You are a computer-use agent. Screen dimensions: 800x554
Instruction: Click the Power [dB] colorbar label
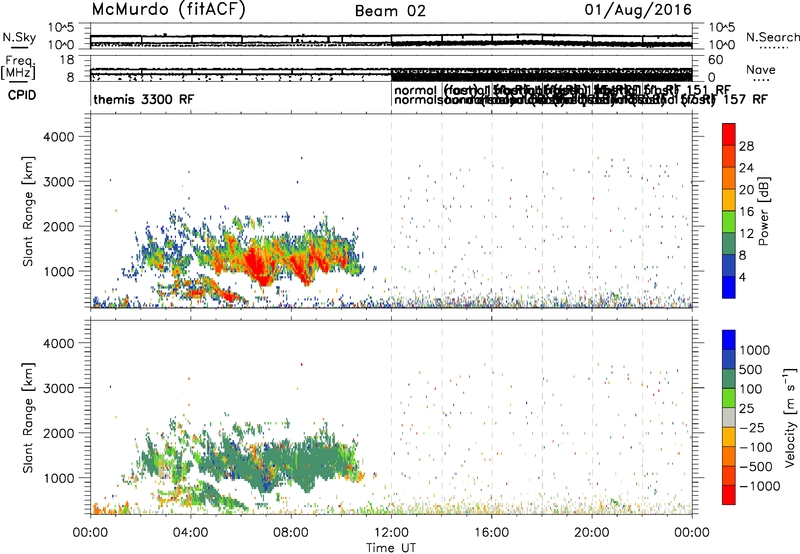[764, 211]
